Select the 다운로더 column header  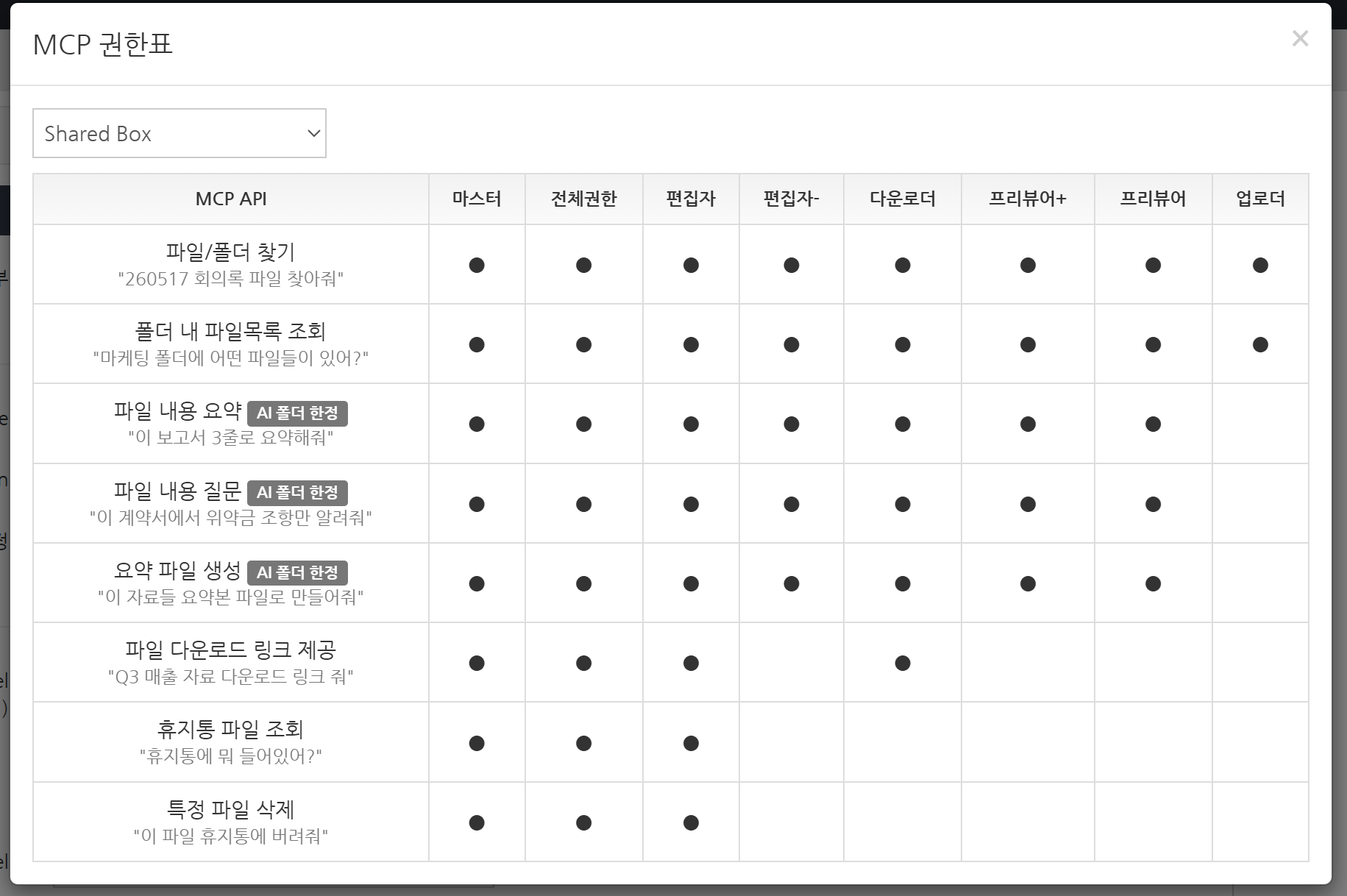click(x=903, y=199)
